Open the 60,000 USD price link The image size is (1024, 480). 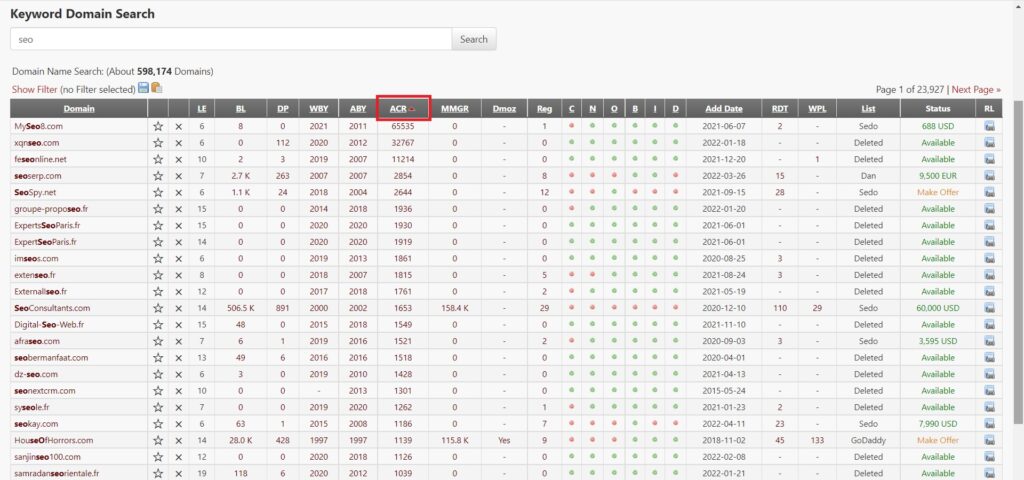(938, 308)
